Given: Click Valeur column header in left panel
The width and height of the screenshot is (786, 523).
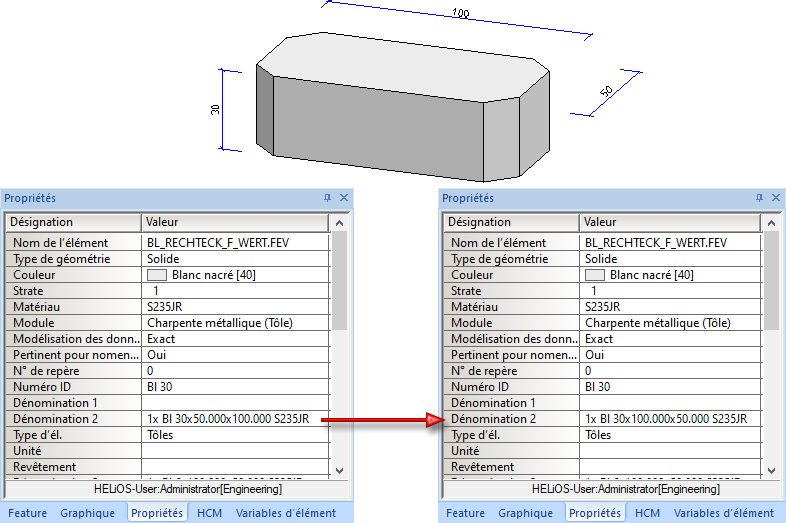Looking at the screenshot, I should (235, 222).
